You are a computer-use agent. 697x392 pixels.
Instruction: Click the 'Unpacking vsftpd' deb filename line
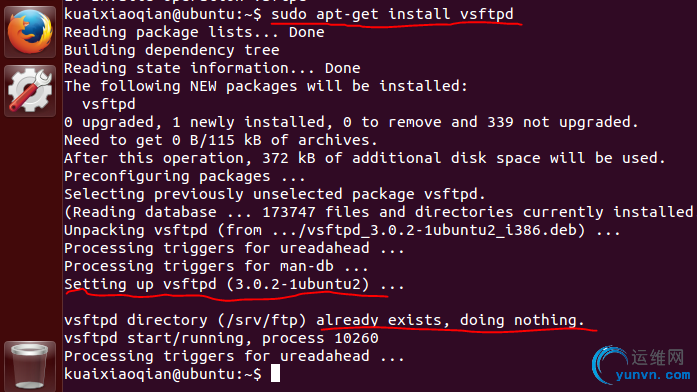pos(342,230)
